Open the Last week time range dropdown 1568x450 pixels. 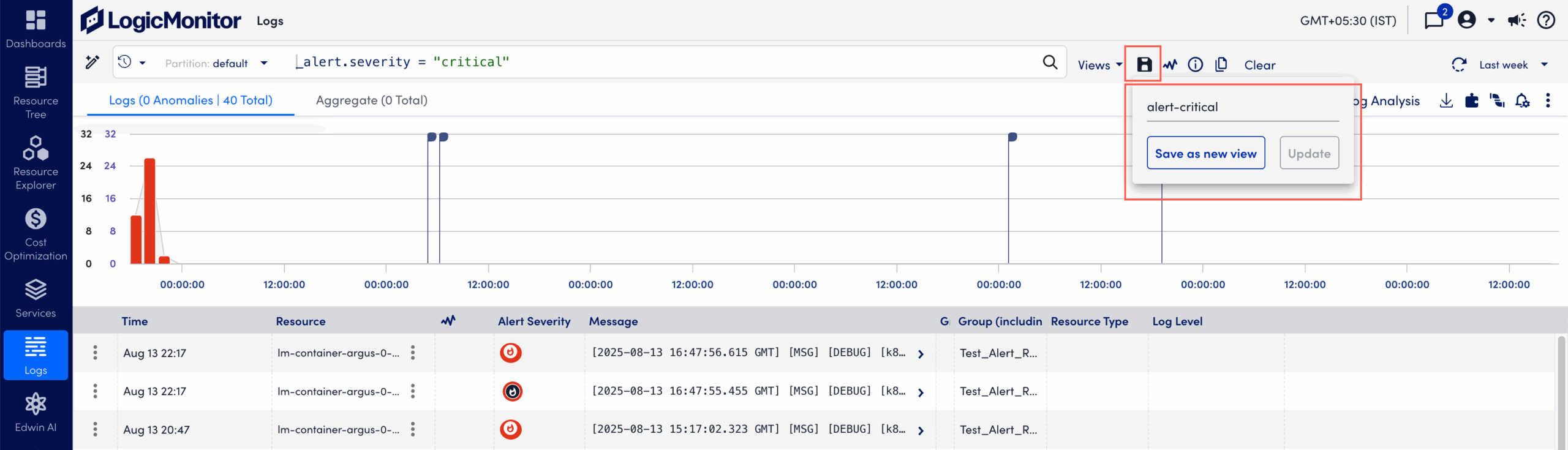coord(1513,65)
